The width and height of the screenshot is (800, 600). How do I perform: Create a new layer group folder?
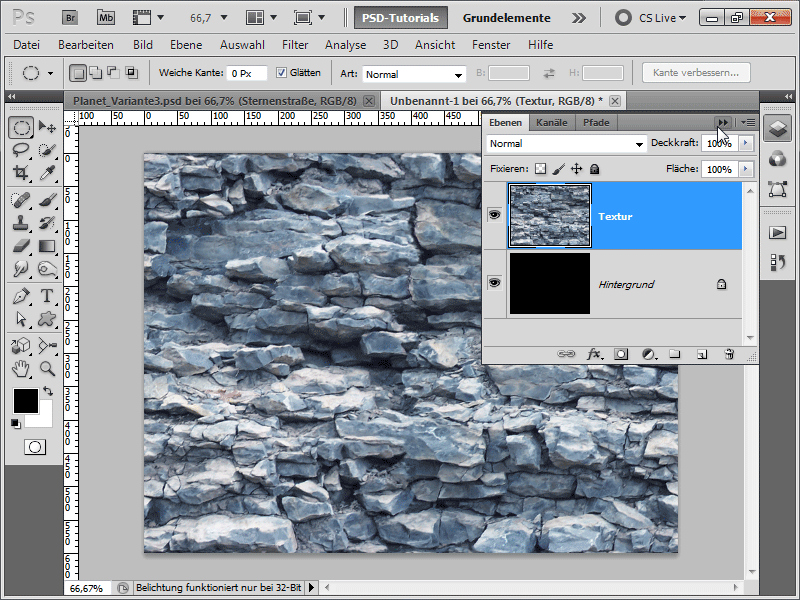pos(674,354)
